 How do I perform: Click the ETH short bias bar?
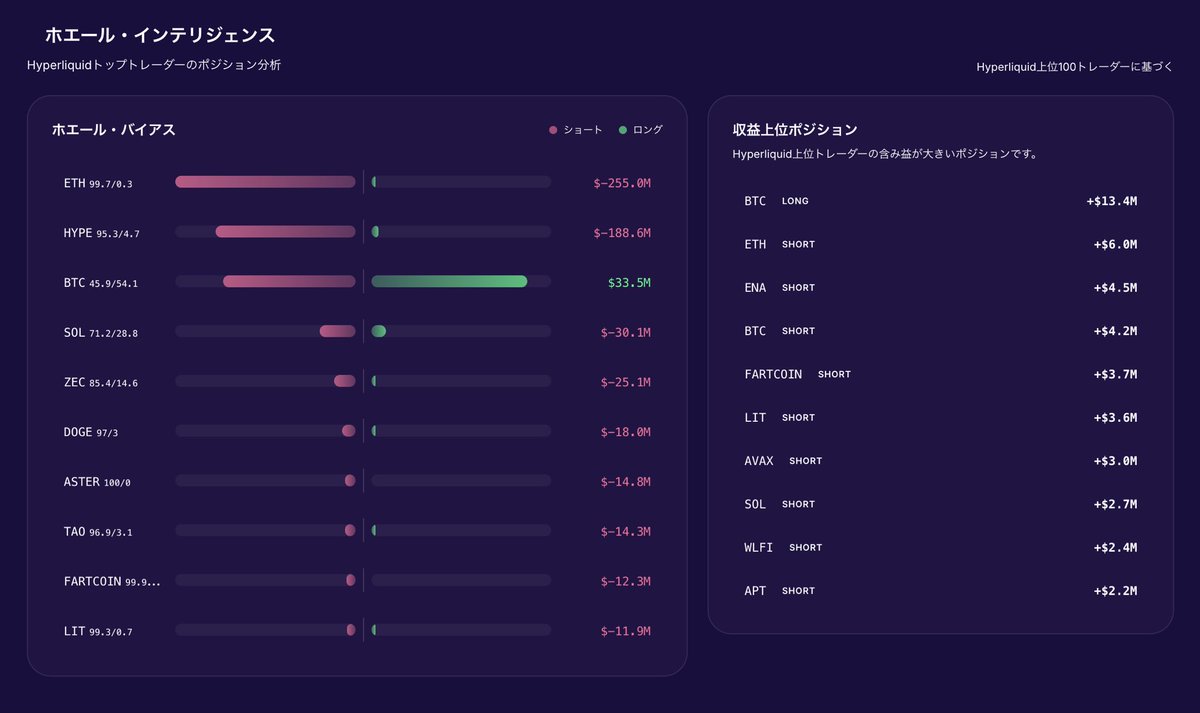pos(265,182)
